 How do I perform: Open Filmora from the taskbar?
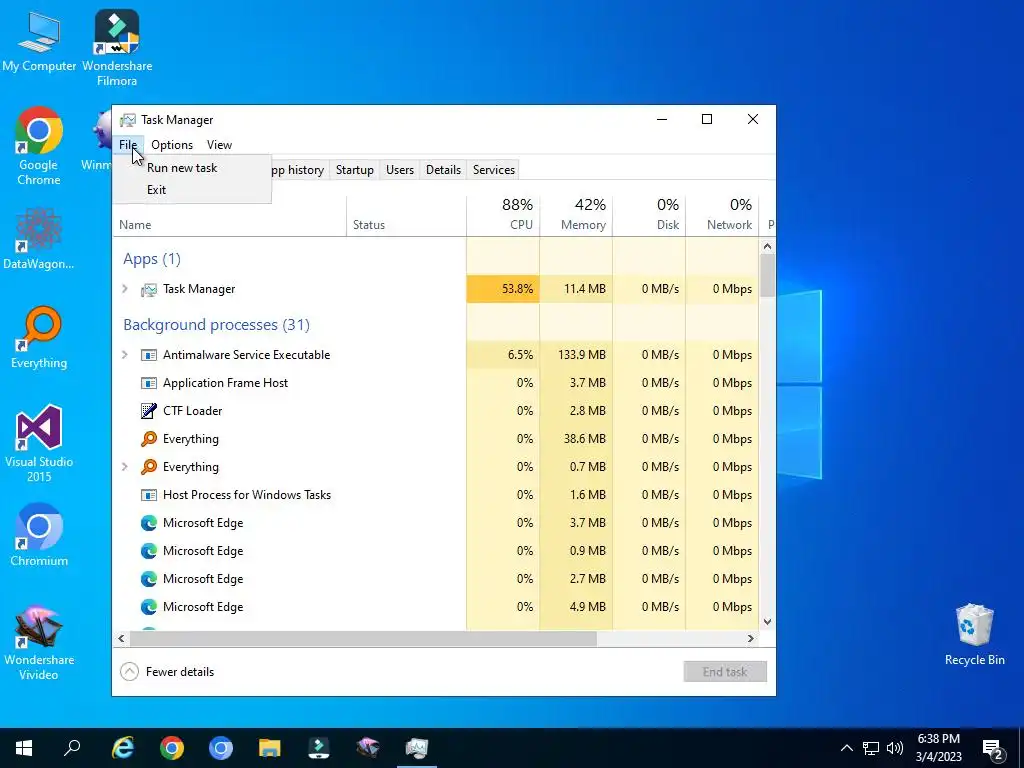coord(319,748)
